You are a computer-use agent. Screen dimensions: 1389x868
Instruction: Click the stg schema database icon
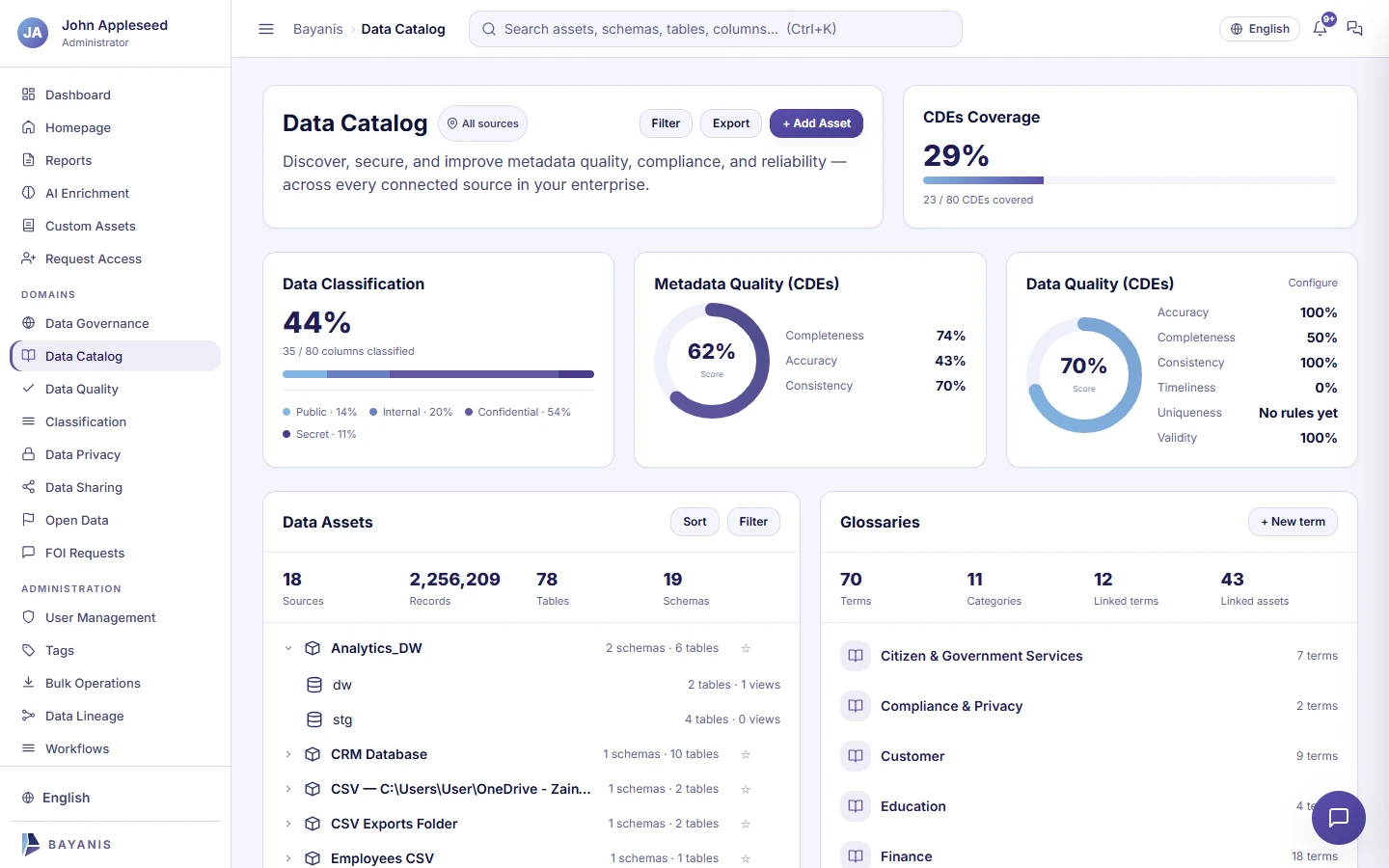coord(314,719)
